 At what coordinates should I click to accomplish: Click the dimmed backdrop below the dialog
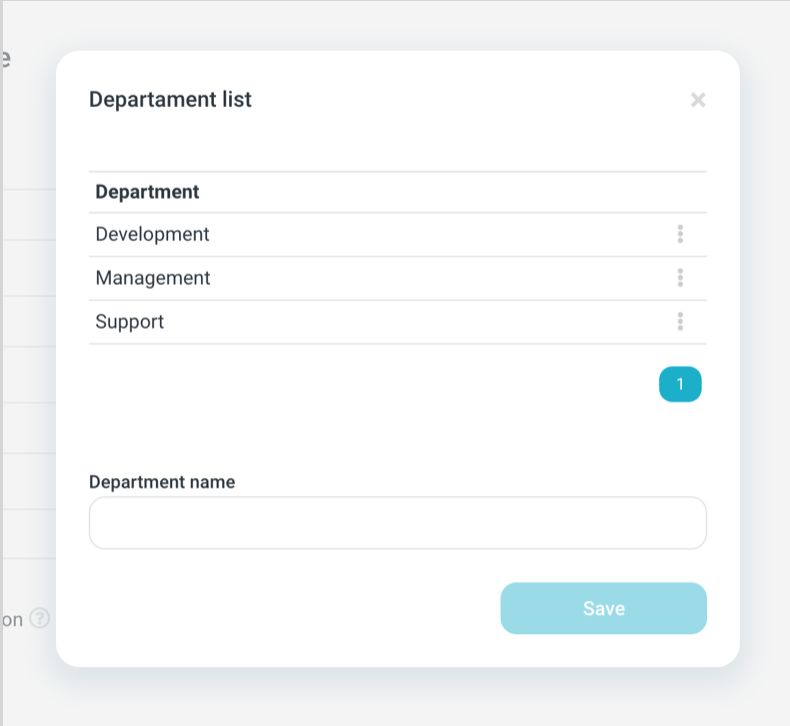(400, 697)
